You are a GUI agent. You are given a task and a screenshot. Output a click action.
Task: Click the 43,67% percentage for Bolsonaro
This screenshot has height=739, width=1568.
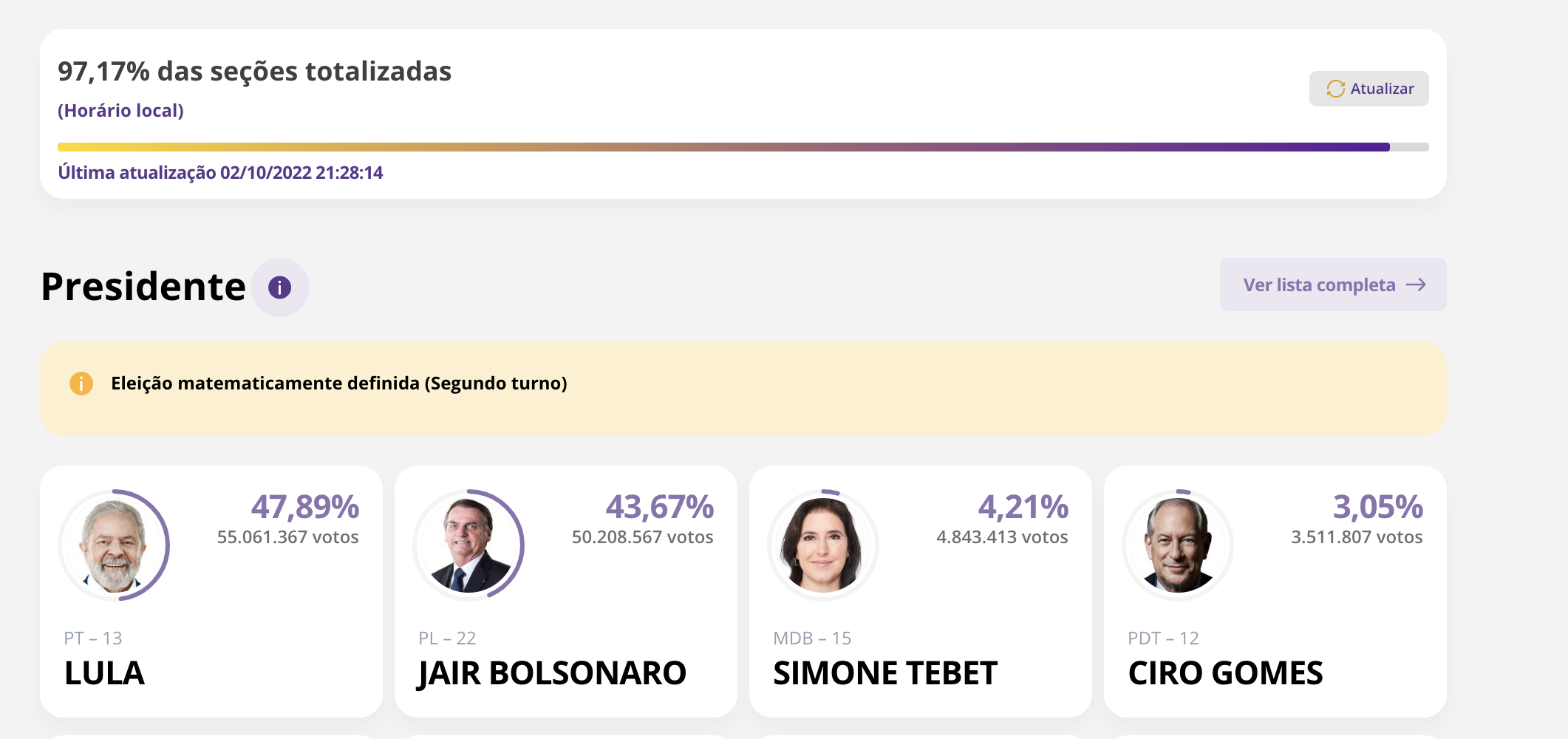click(660, 507)
